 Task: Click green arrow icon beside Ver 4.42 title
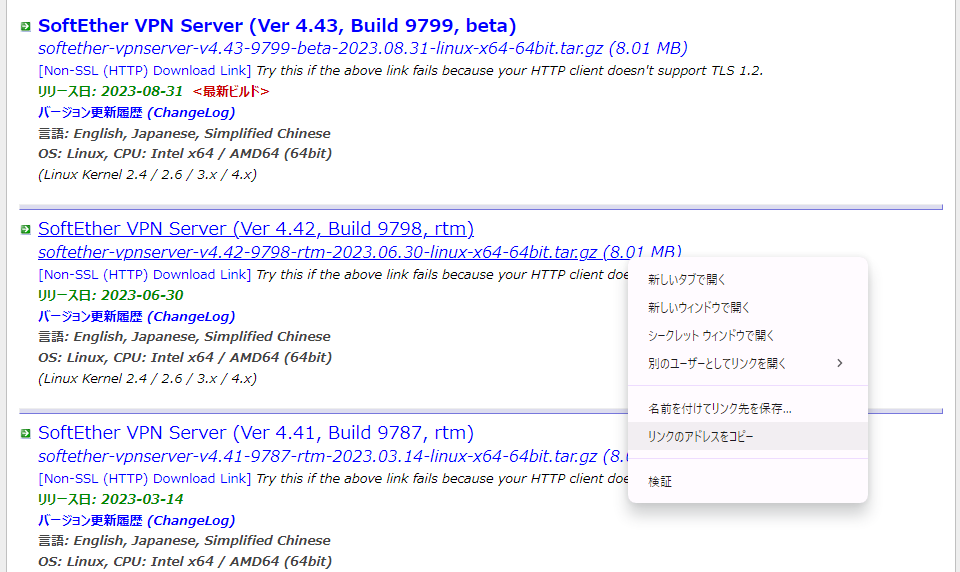click(25, 230)
